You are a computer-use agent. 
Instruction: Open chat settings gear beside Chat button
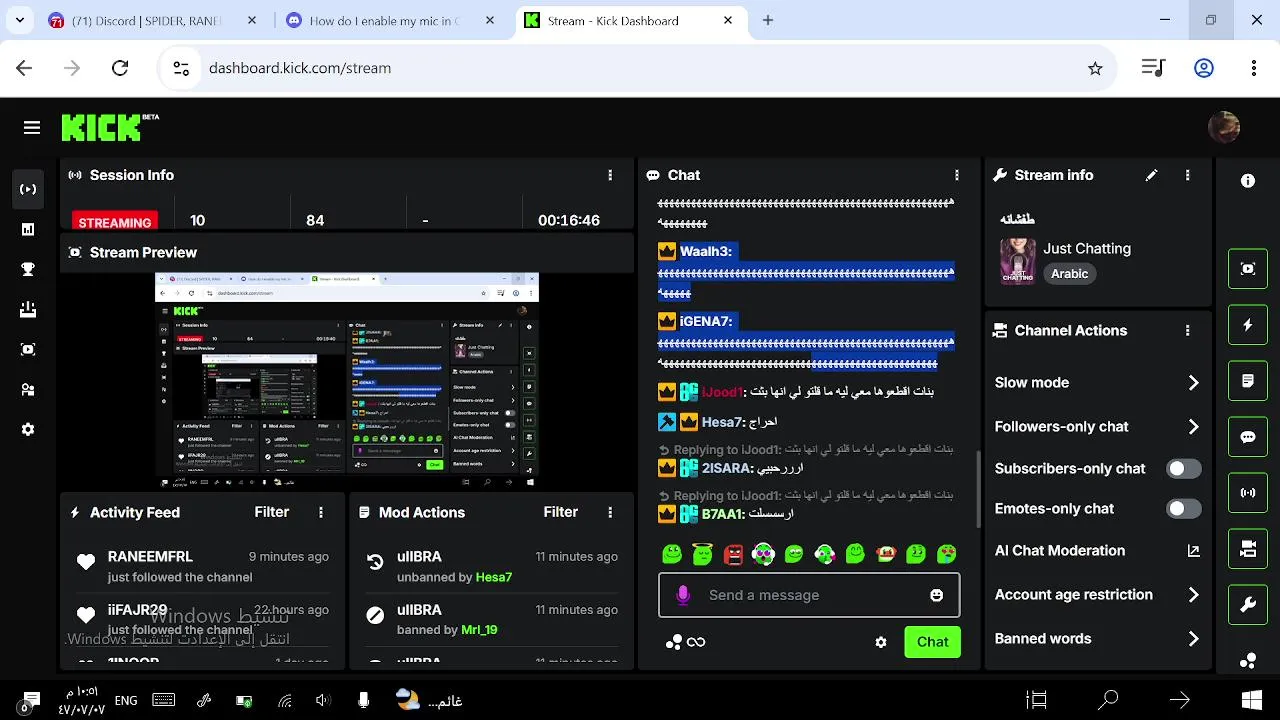point(881,642)
